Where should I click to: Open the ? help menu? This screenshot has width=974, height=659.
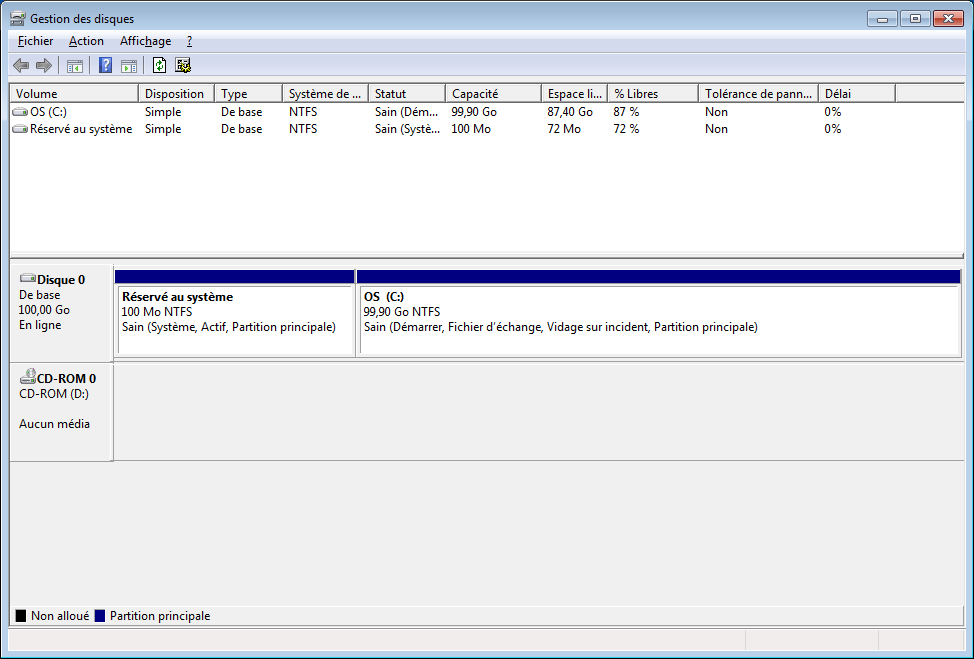(x=189, y=41)
